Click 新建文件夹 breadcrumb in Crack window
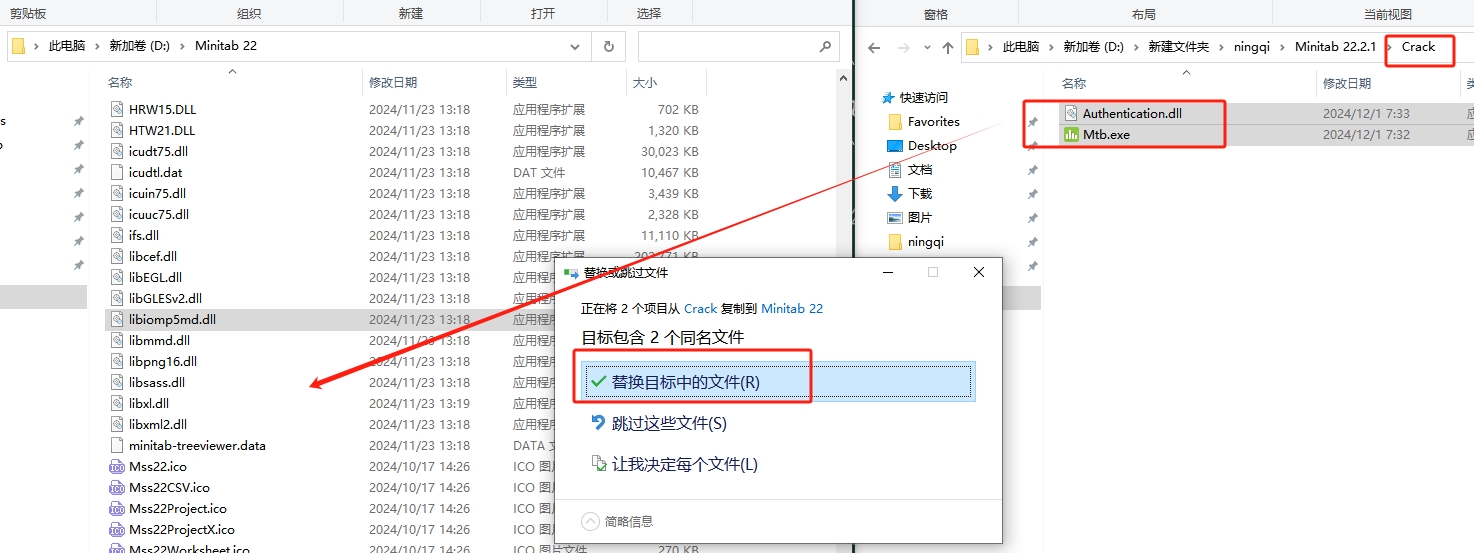1474x553 pixels. pos(1179,47)
